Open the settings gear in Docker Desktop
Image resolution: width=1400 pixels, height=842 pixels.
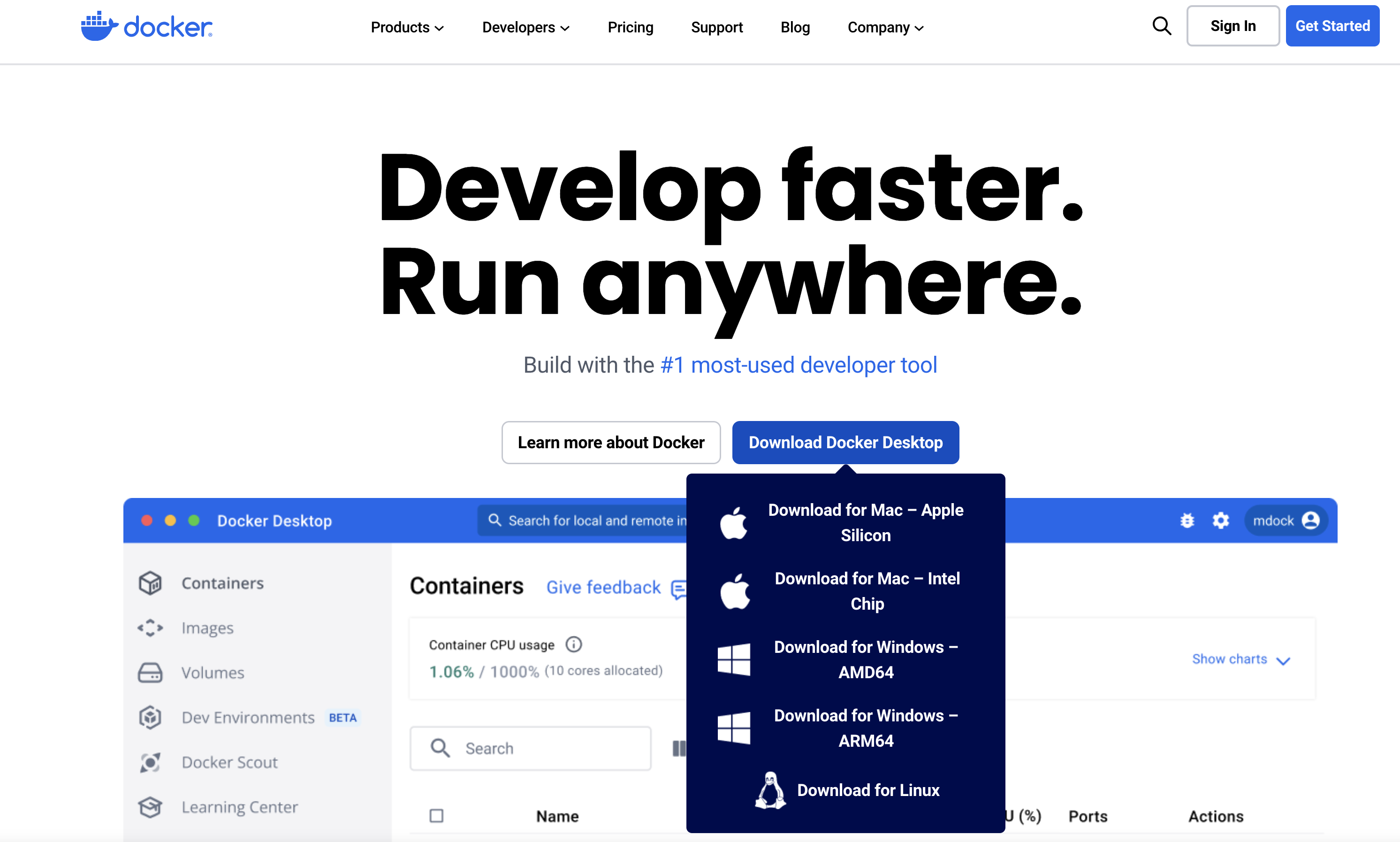tap(1220, 521)
